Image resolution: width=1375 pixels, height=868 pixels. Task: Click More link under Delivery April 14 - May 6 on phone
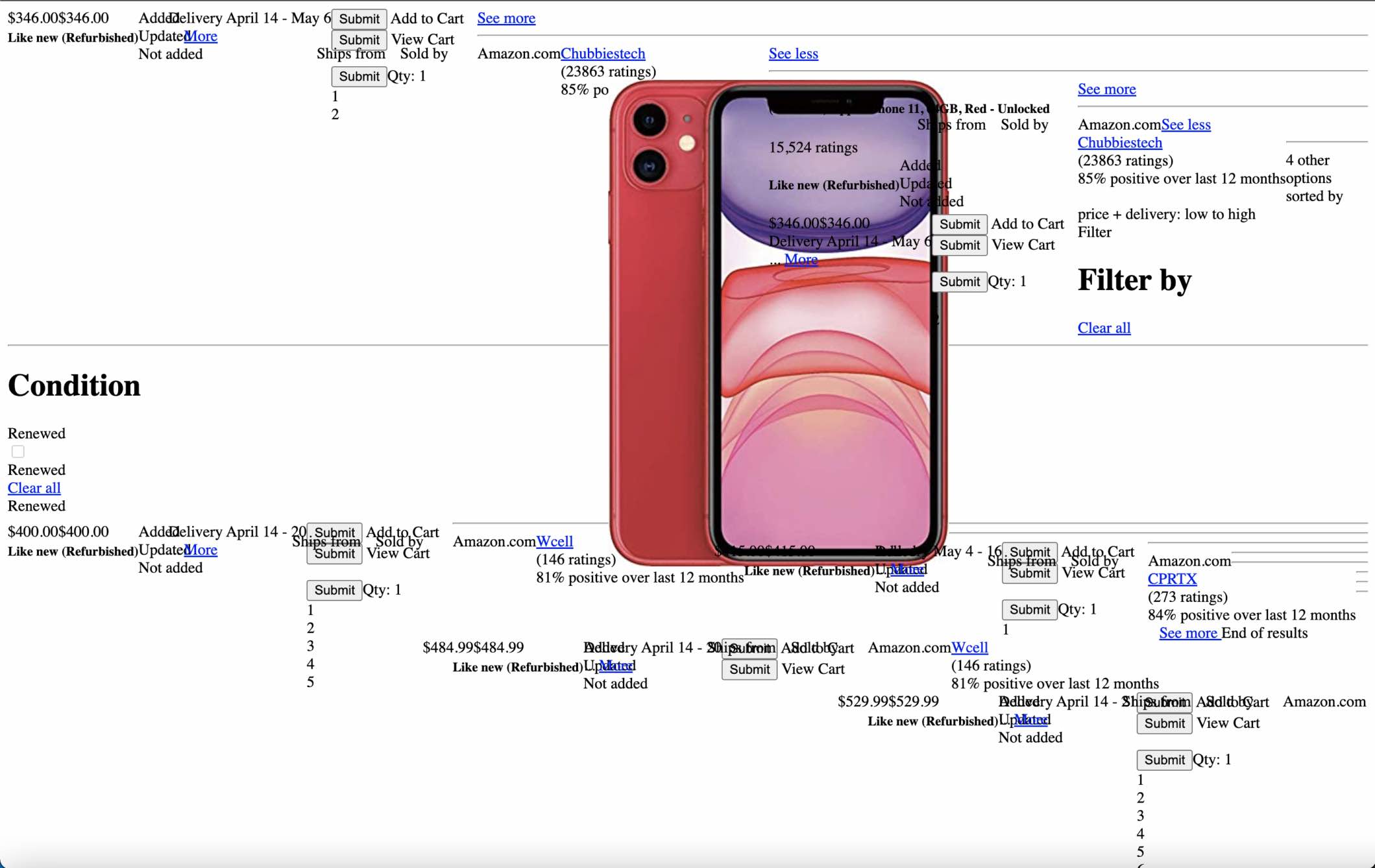click(x=801, y=259)
